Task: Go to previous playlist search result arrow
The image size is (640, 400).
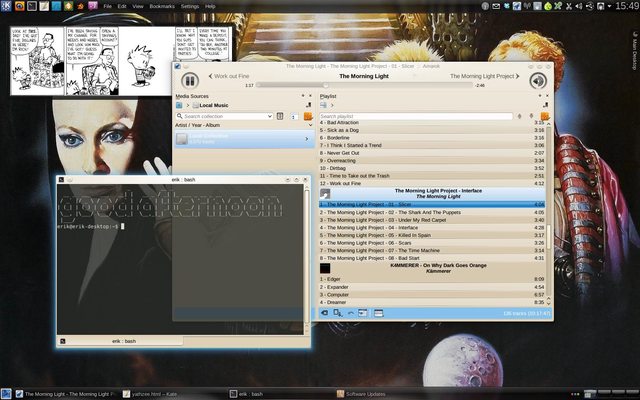Action: (x=519, y=116)
